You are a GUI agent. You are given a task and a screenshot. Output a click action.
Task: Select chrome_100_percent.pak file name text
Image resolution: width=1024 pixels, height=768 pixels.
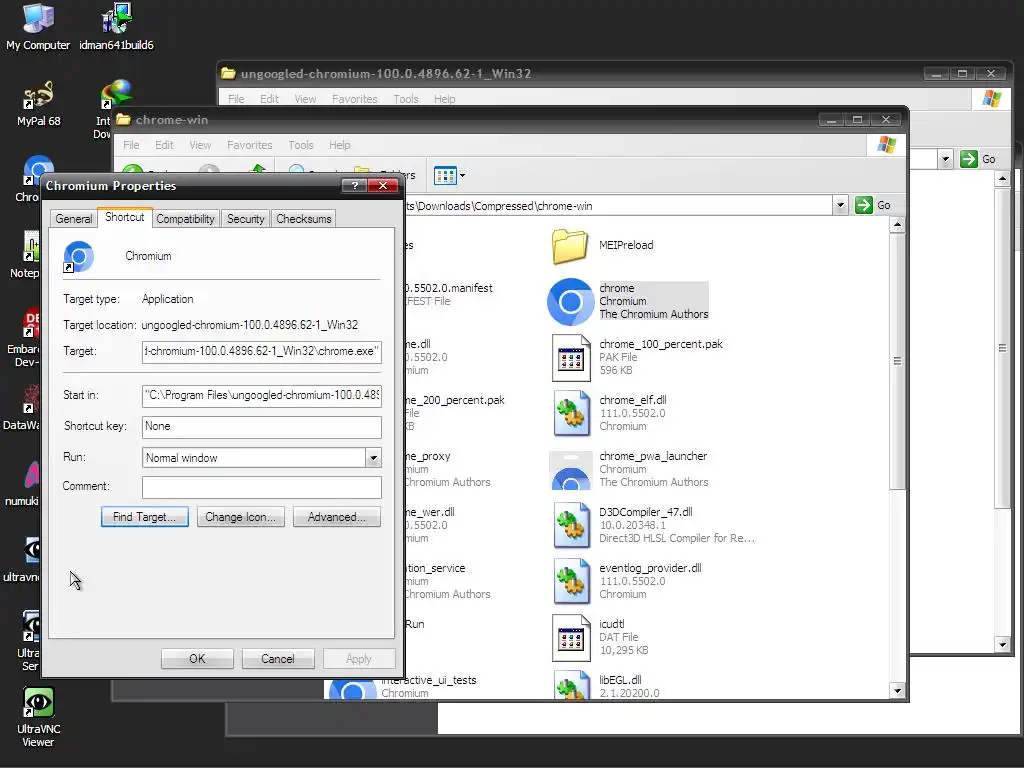pyautogui.click(x=661, y=344)
